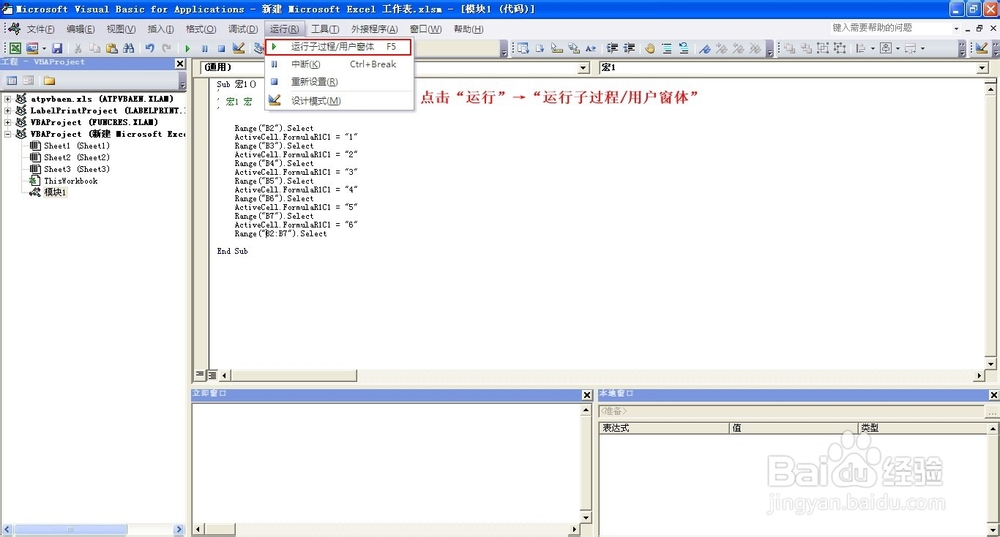Image resolution: width=1000 pixels, height=537 pixels.
Task: Click the Parameter Info icon
Action: point(574,48)
